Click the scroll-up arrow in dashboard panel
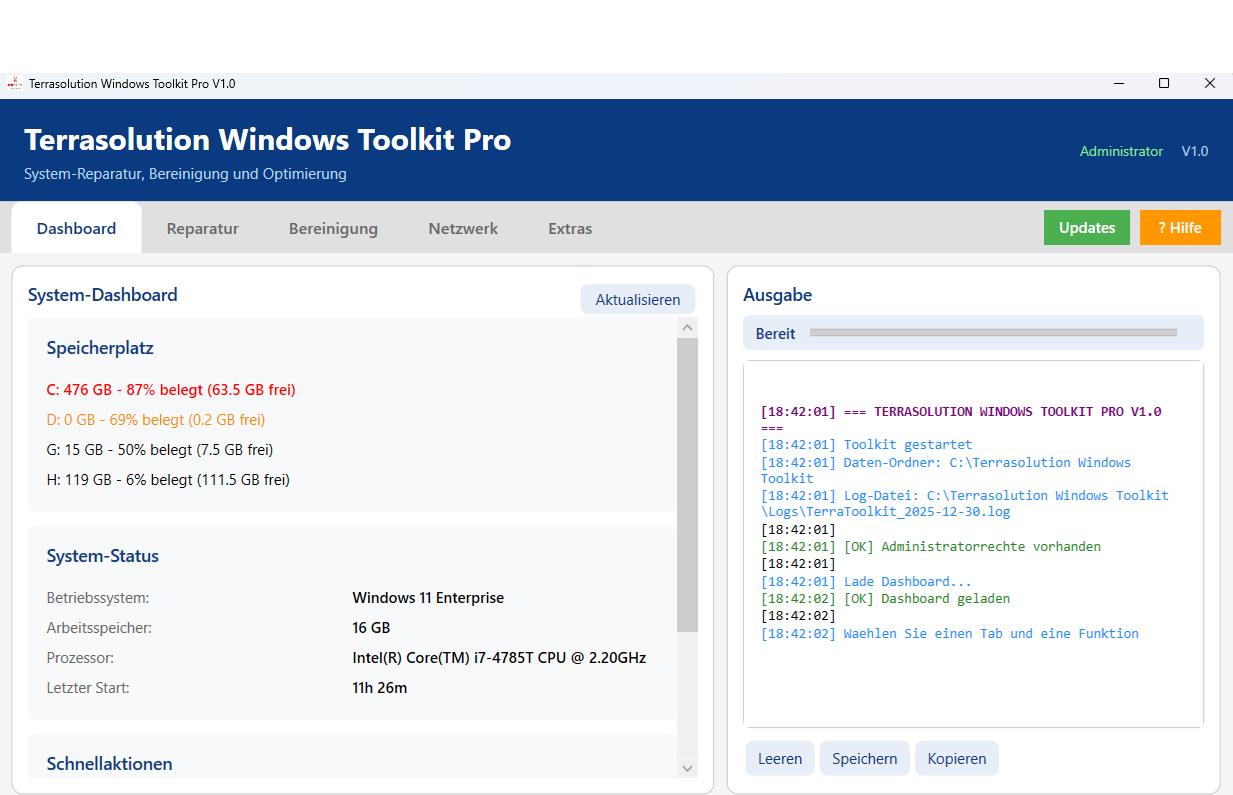This screenshot has height=795, width=1233. [x=687, y=328]
